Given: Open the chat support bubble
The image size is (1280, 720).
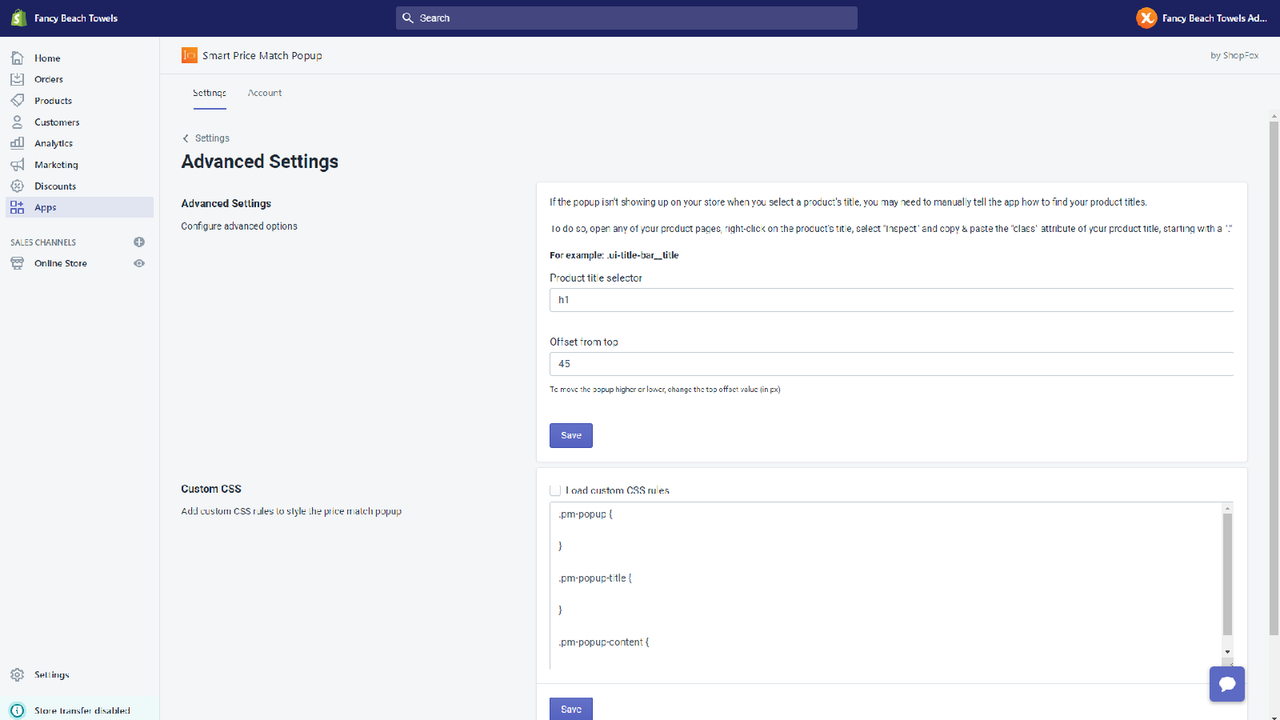Looking at the screenshot, I should click(1227, 684).
